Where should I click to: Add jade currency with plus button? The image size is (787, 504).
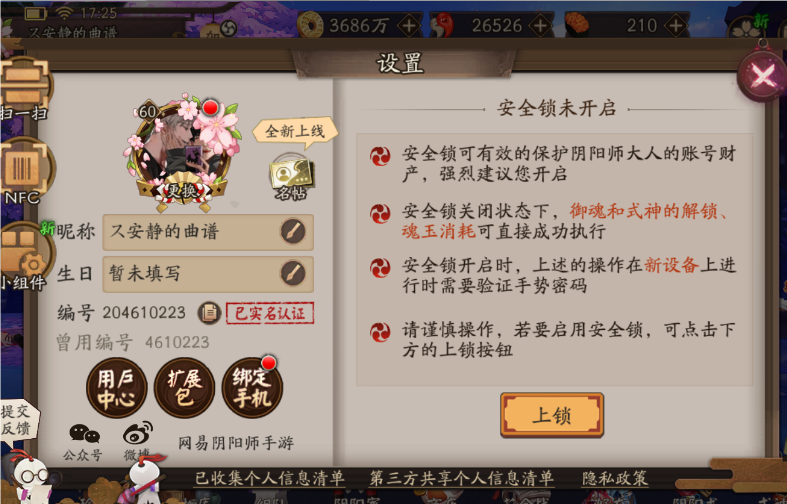pos(541,26)
